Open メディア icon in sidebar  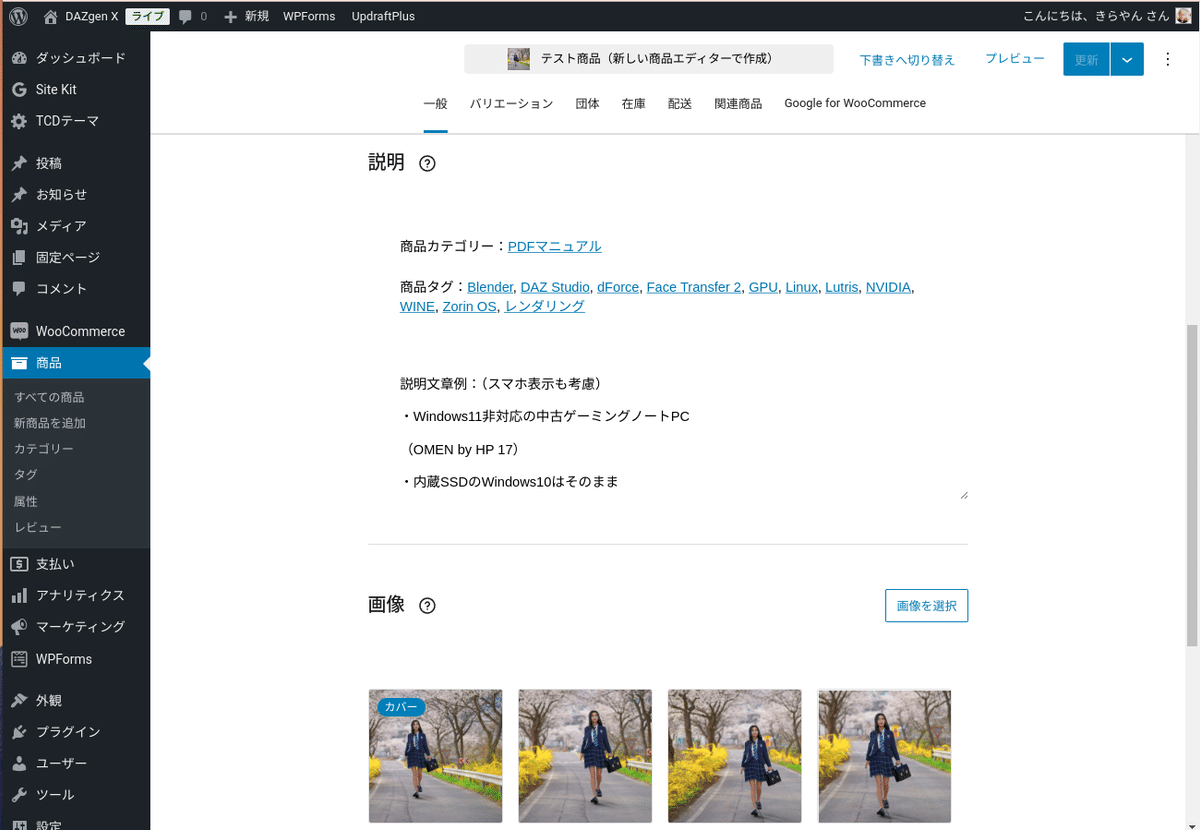tap(19, 226)
